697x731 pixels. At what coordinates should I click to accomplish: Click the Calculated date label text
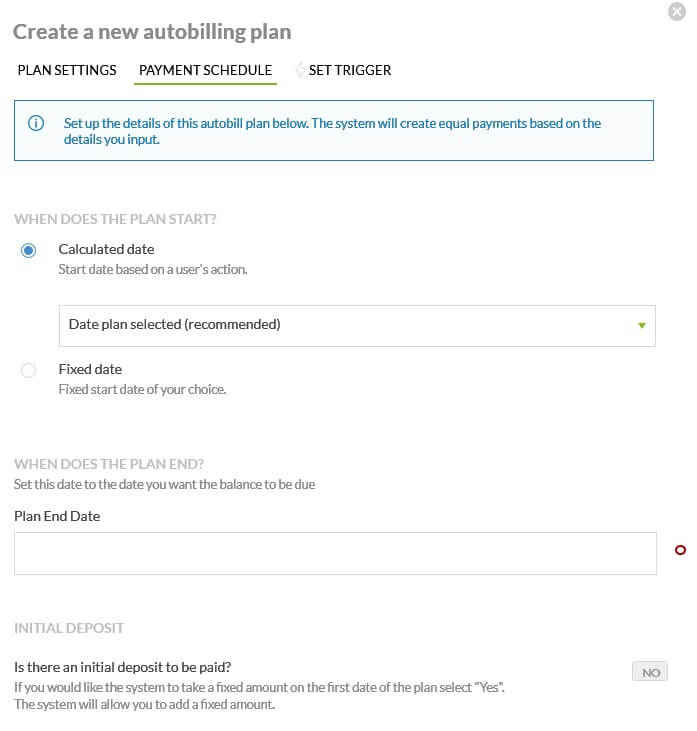106,249
